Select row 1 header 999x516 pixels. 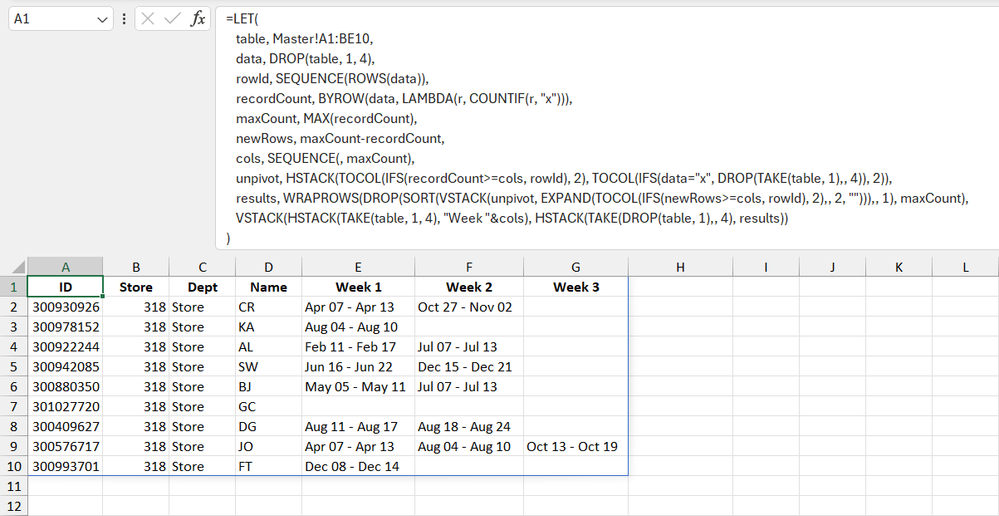(13, 287)
